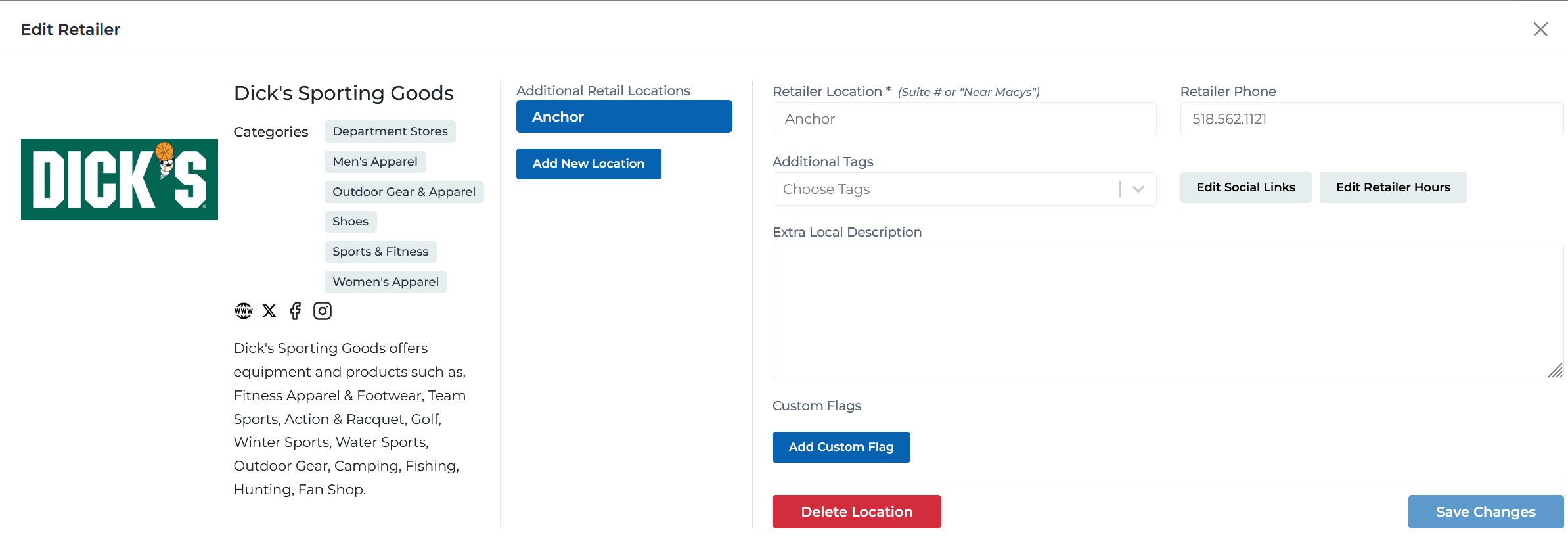Click Save Changes button
The height and width of the screenshot is (539, 1568).
[1486, 511]
